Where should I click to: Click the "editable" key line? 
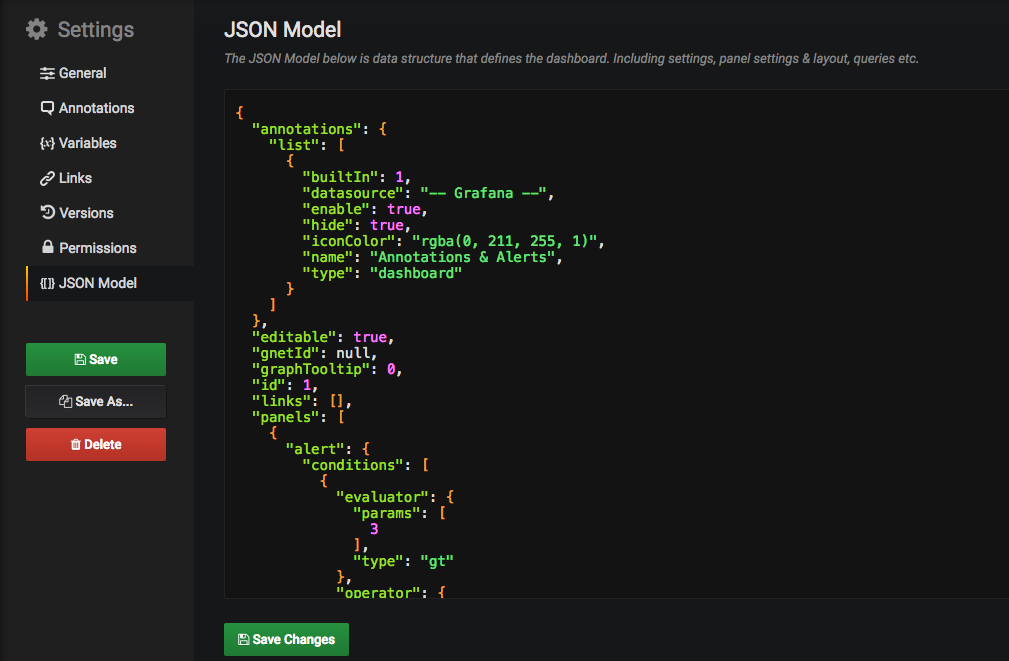click(x=323, y=337)
